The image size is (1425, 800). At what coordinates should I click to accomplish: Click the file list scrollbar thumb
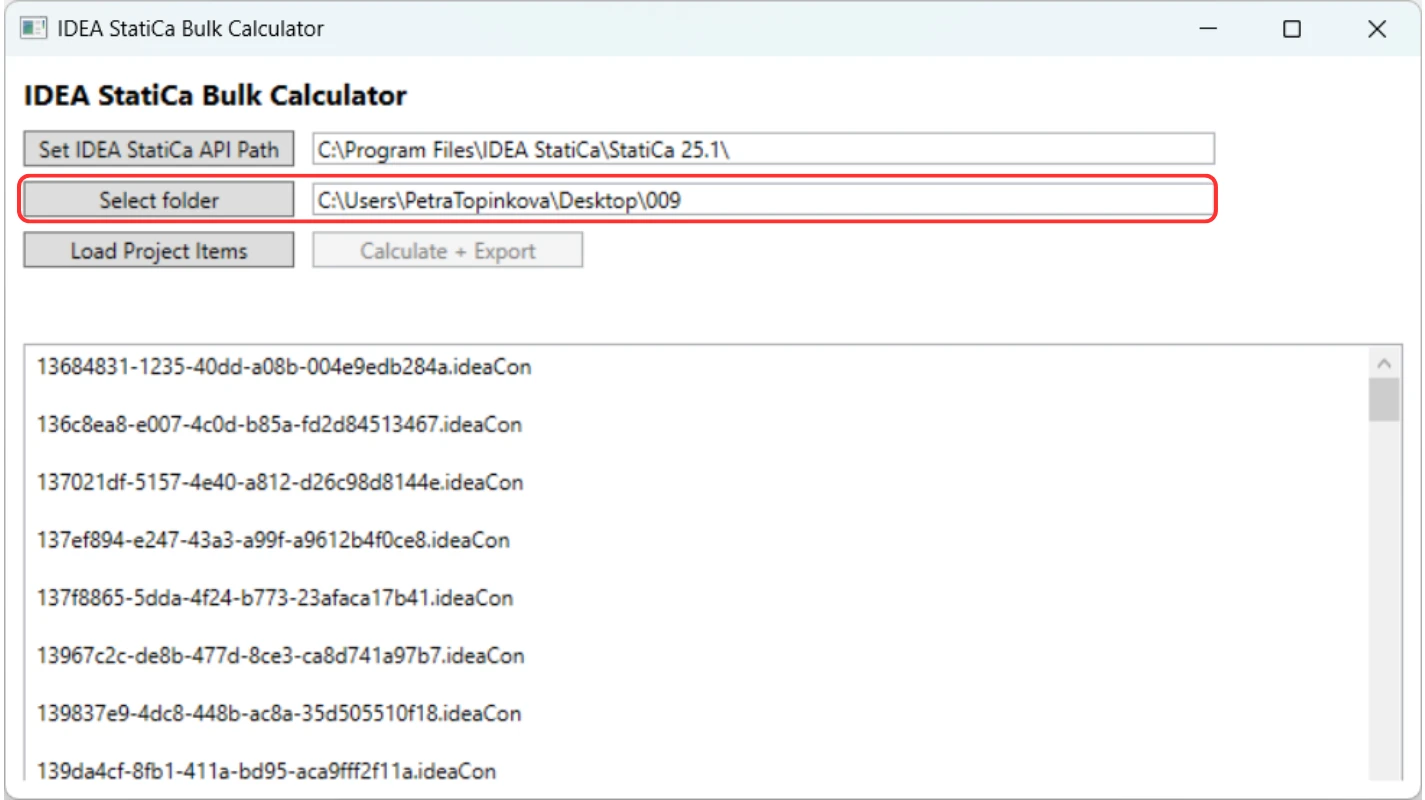click(x=1384, y=400)
